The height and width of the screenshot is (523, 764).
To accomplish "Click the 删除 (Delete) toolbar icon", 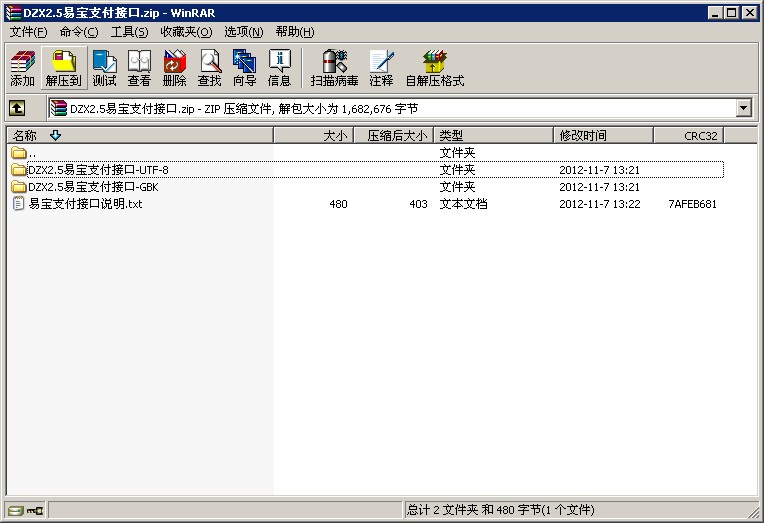I will [x=174, y=68].
